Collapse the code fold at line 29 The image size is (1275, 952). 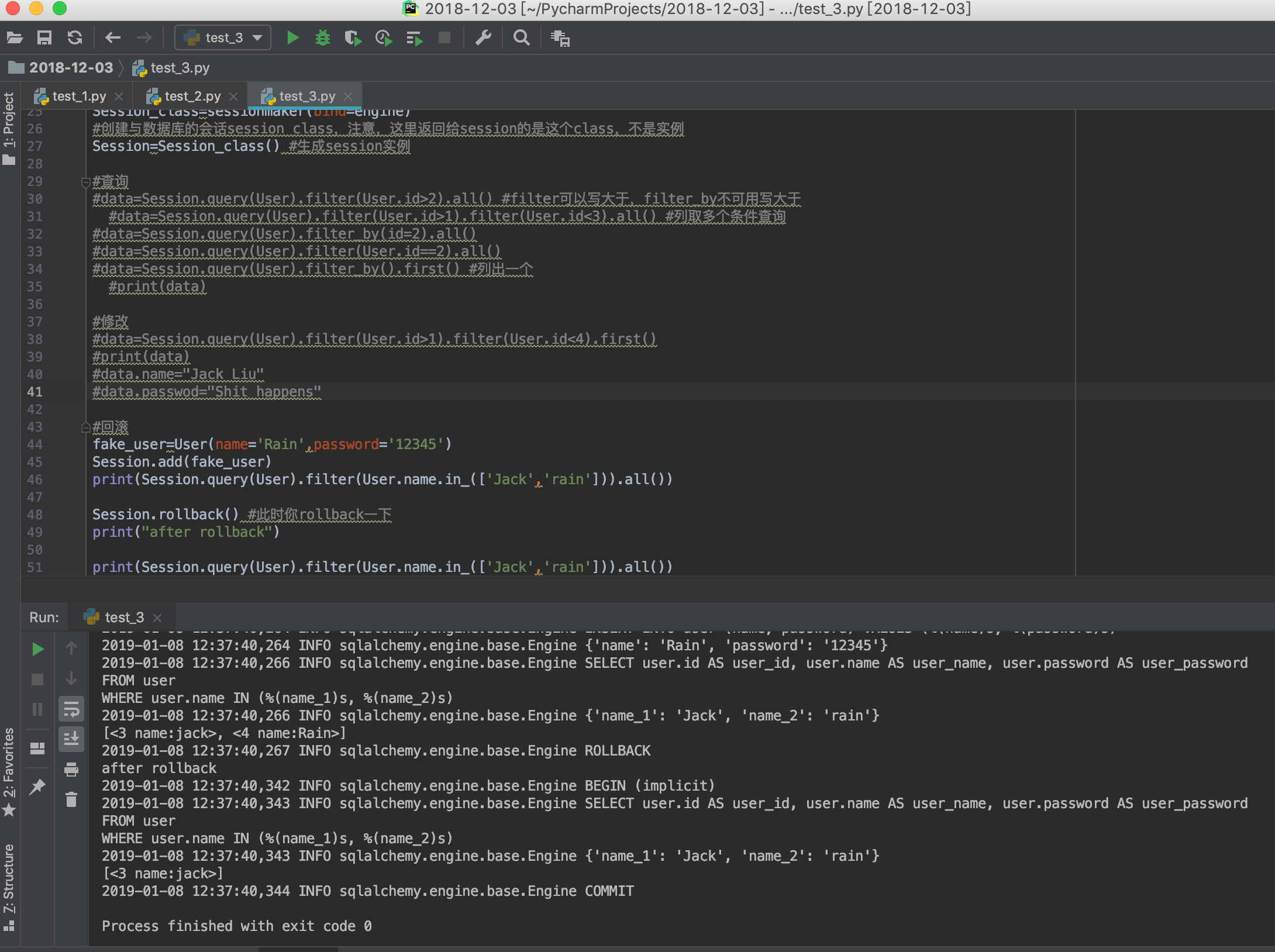tap(85, 182)
